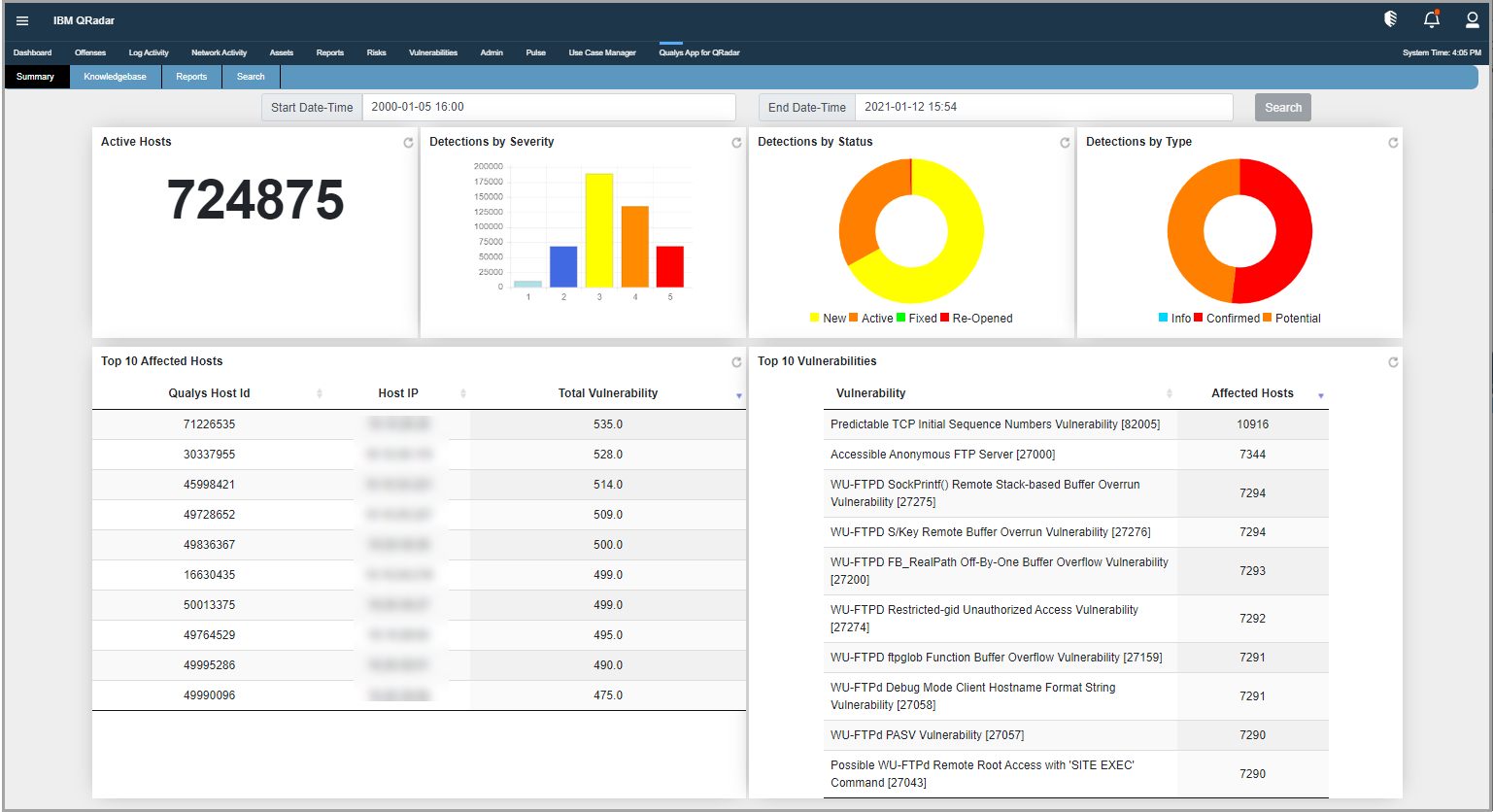Open the Total Vulnerability sort arrow
The image size is (1493, 812).
pos(739,395)
